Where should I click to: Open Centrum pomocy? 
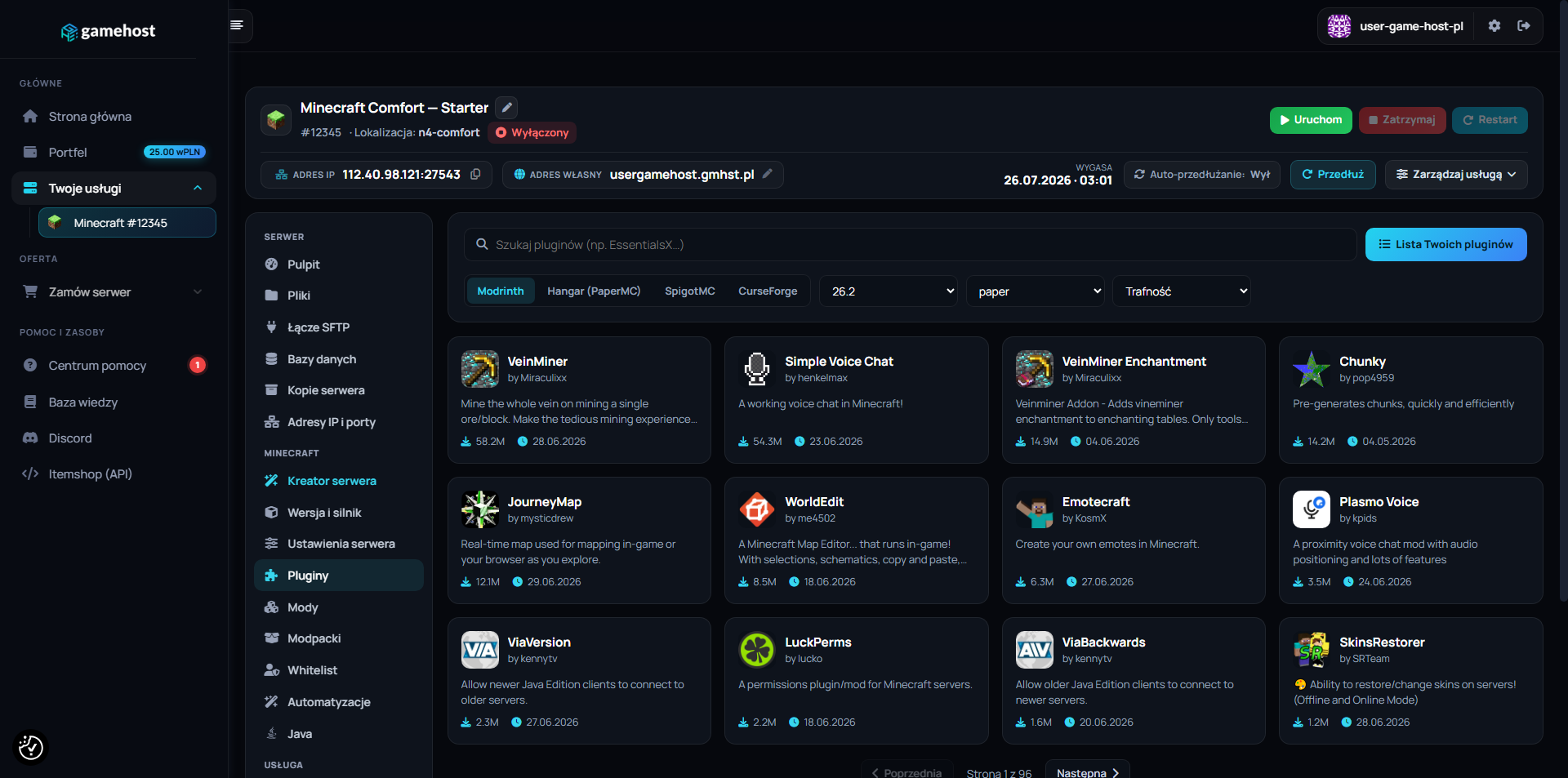(x=114, y=366)
